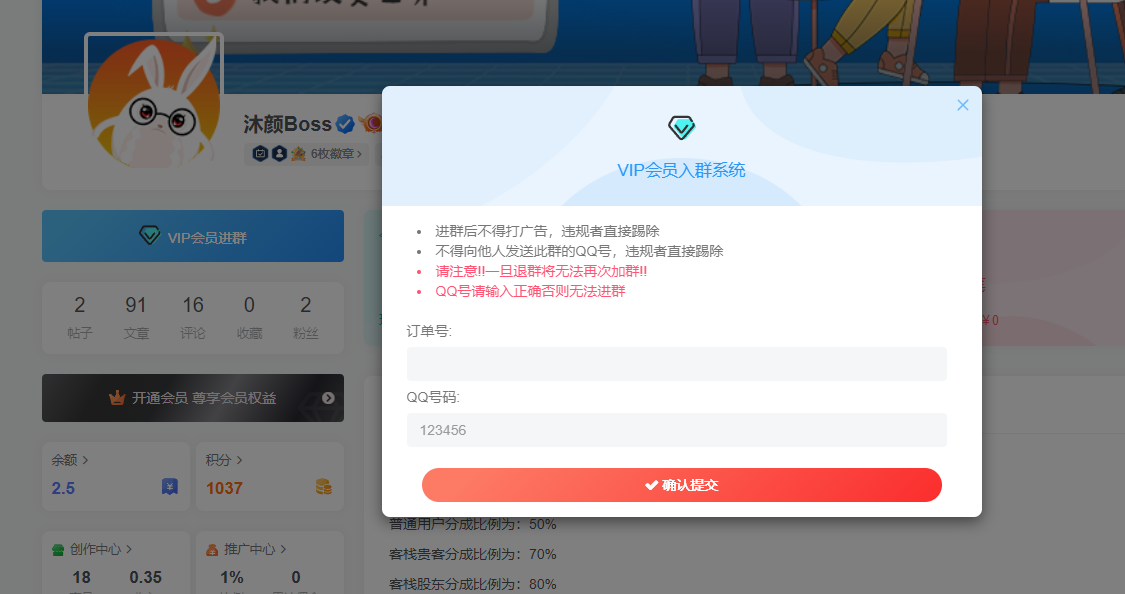Click the VIP会员进群 button
The width and height of the screenshot is (1125, 594).
pos(193,236)
